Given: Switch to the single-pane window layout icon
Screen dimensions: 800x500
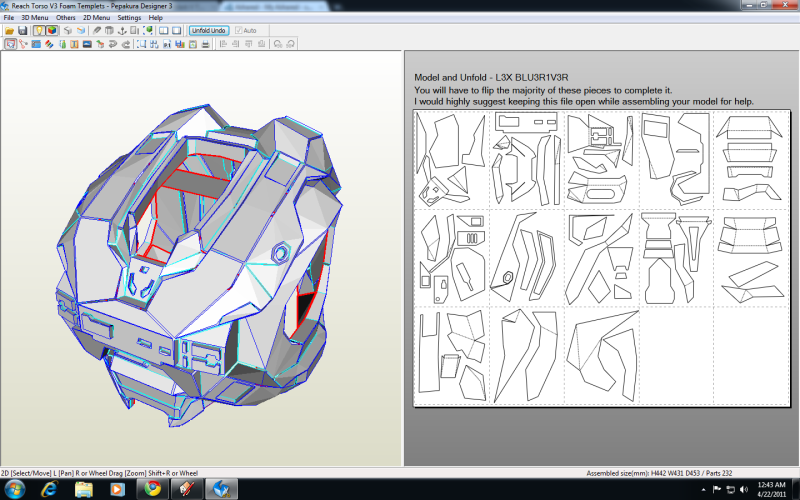Looking at the screenshot, I should [177, 31].
